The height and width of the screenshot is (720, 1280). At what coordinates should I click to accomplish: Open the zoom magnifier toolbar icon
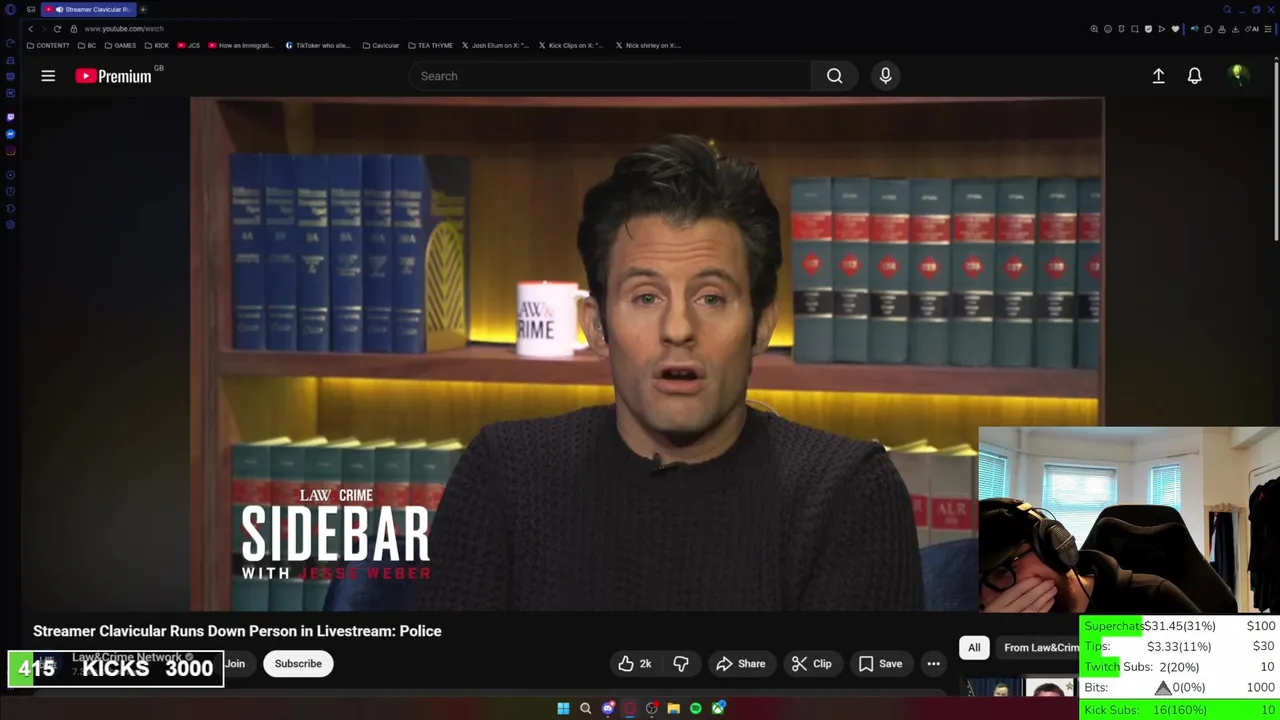(x=1094, y=29)
